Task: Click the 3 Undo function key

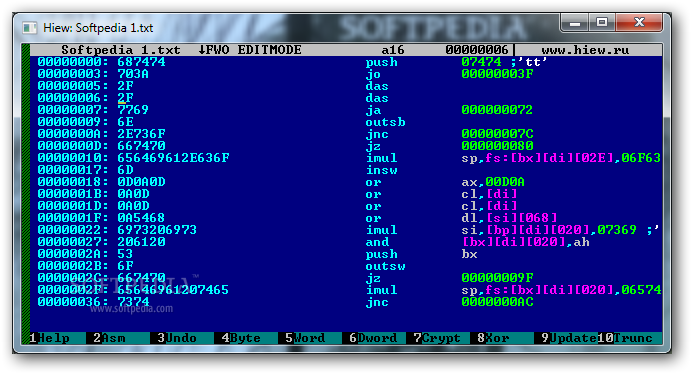Action: (177, 338)
